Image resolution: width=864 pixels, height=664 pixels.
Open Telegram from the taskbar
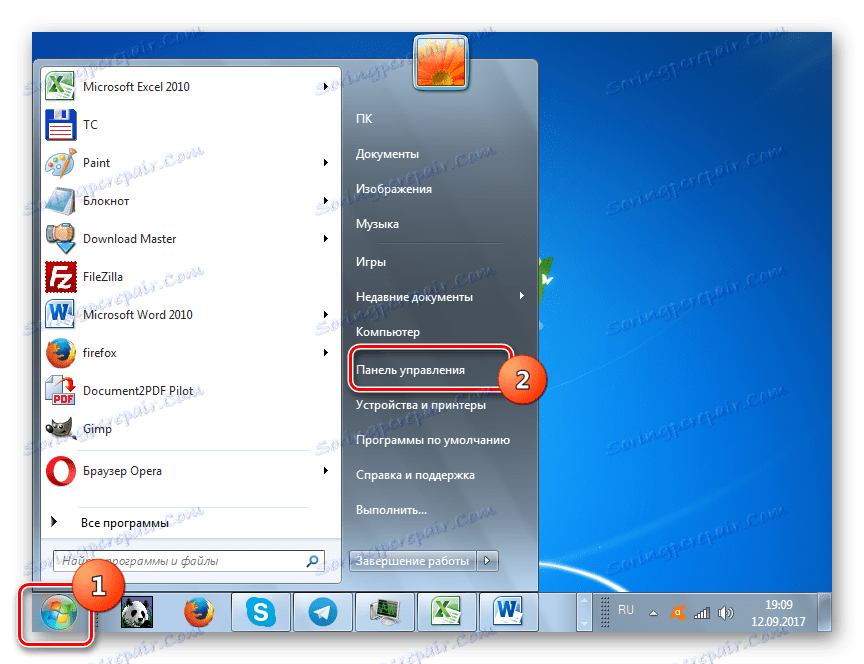323,612
